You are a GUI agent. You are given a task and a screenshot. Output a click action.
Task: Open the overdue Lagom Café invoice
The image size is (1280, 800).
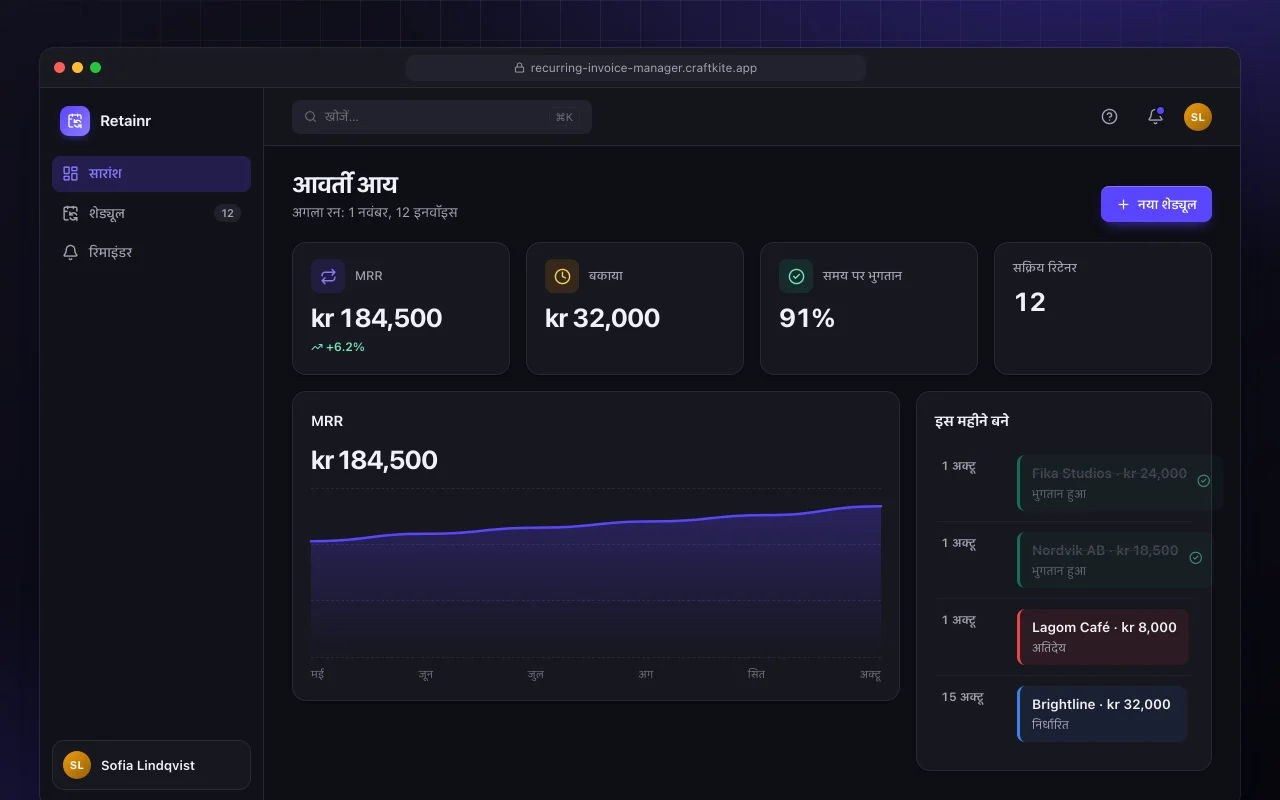(1103, 637)
